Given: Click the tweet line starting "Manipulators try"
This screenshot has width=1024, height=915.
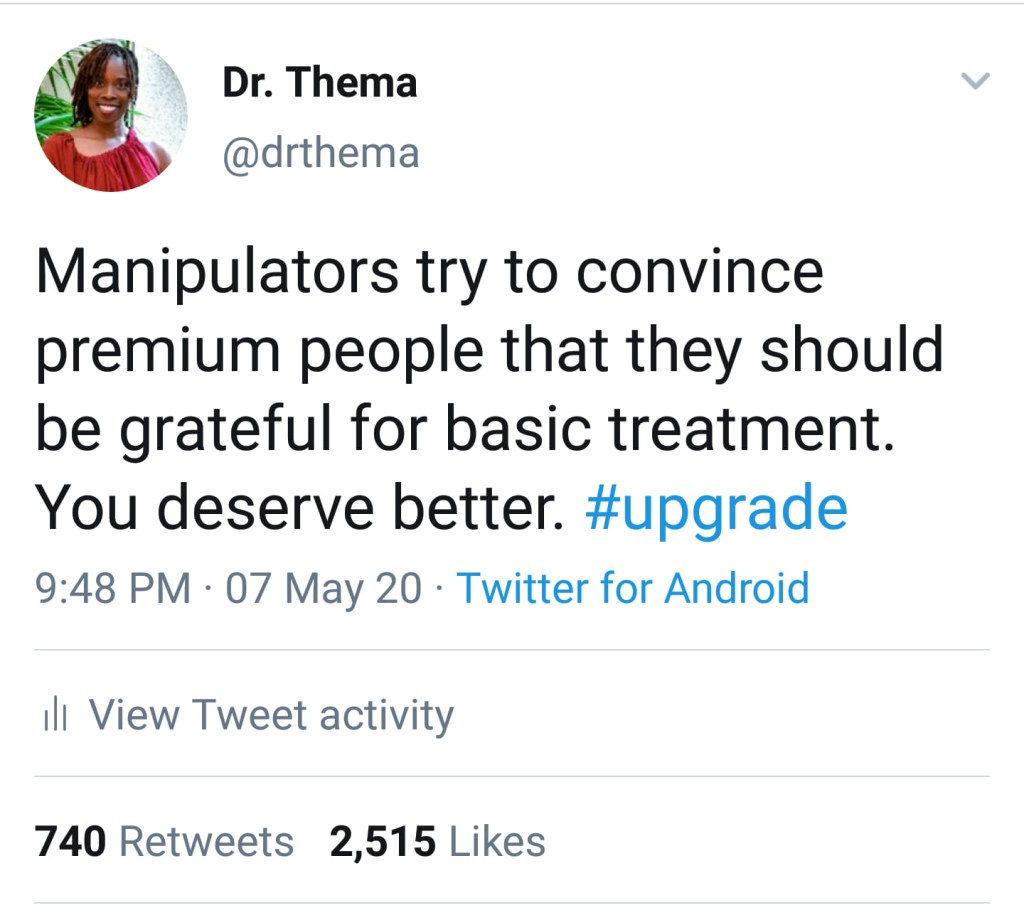Looking at the screenshot, I should [x=429, y=272].
